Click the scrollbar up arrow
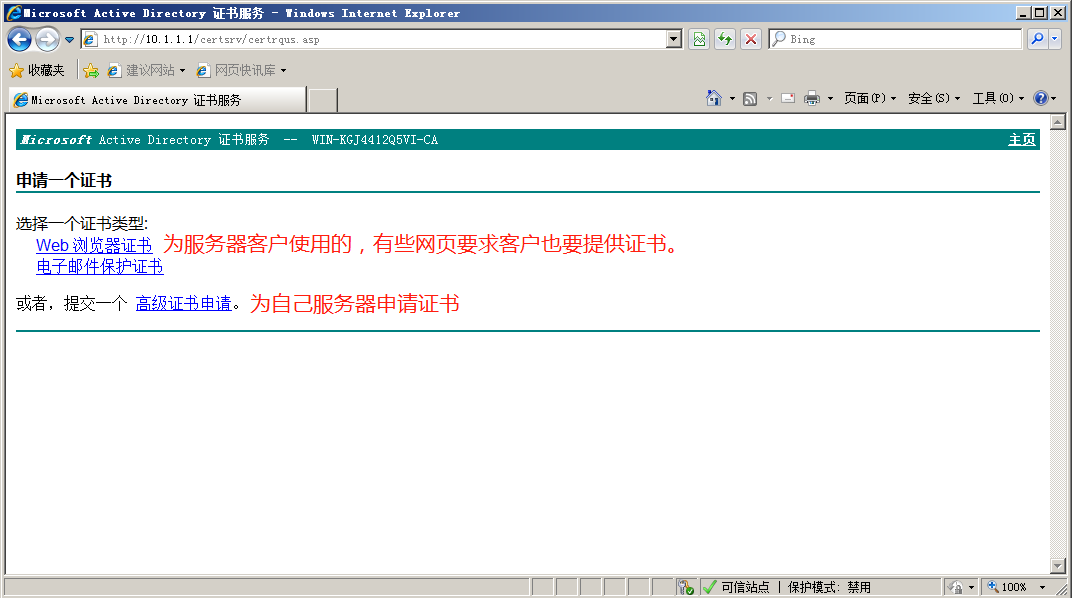The width and height of the screenshot is (1072, 598). [x=1058, y=122]
